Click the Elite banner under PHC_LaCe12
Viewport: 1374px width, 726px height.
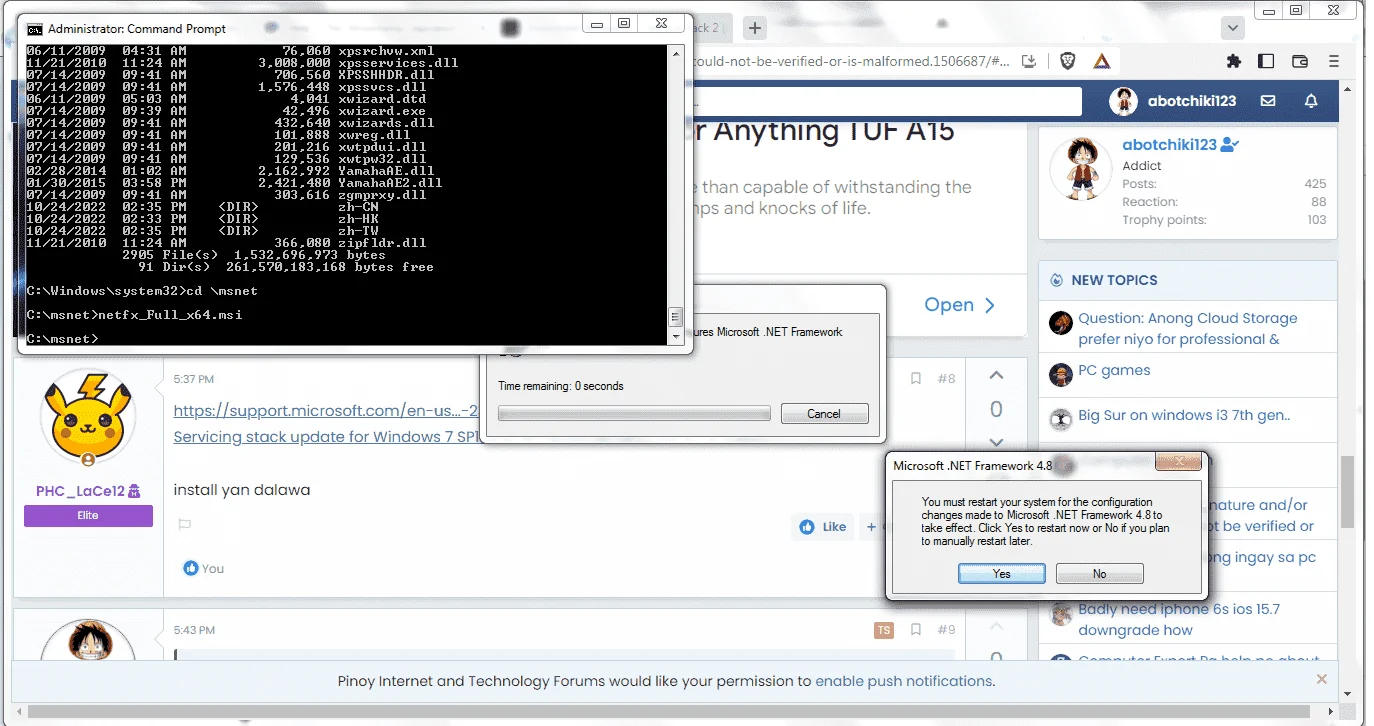(88, 515)
